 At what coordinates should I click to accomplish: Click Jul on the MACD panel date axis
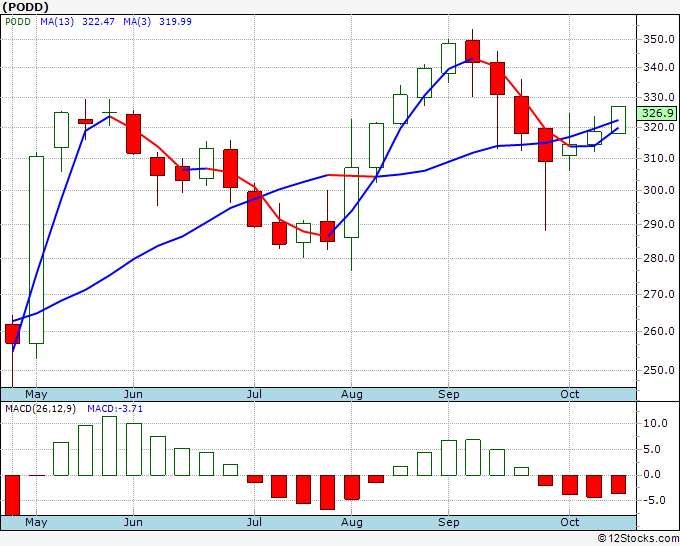[x=254, y=522]
